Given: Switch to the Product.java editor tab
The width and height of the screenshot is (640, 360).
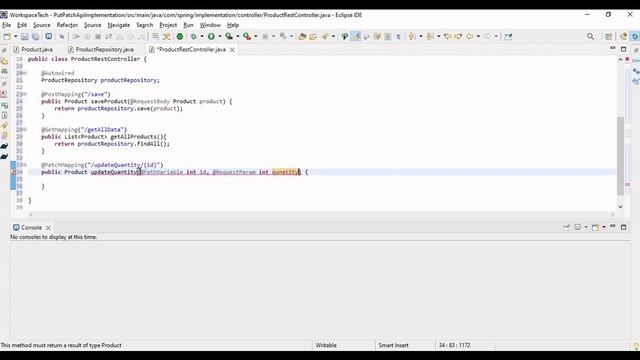Looking at the screenshot, I should [33, 49].
